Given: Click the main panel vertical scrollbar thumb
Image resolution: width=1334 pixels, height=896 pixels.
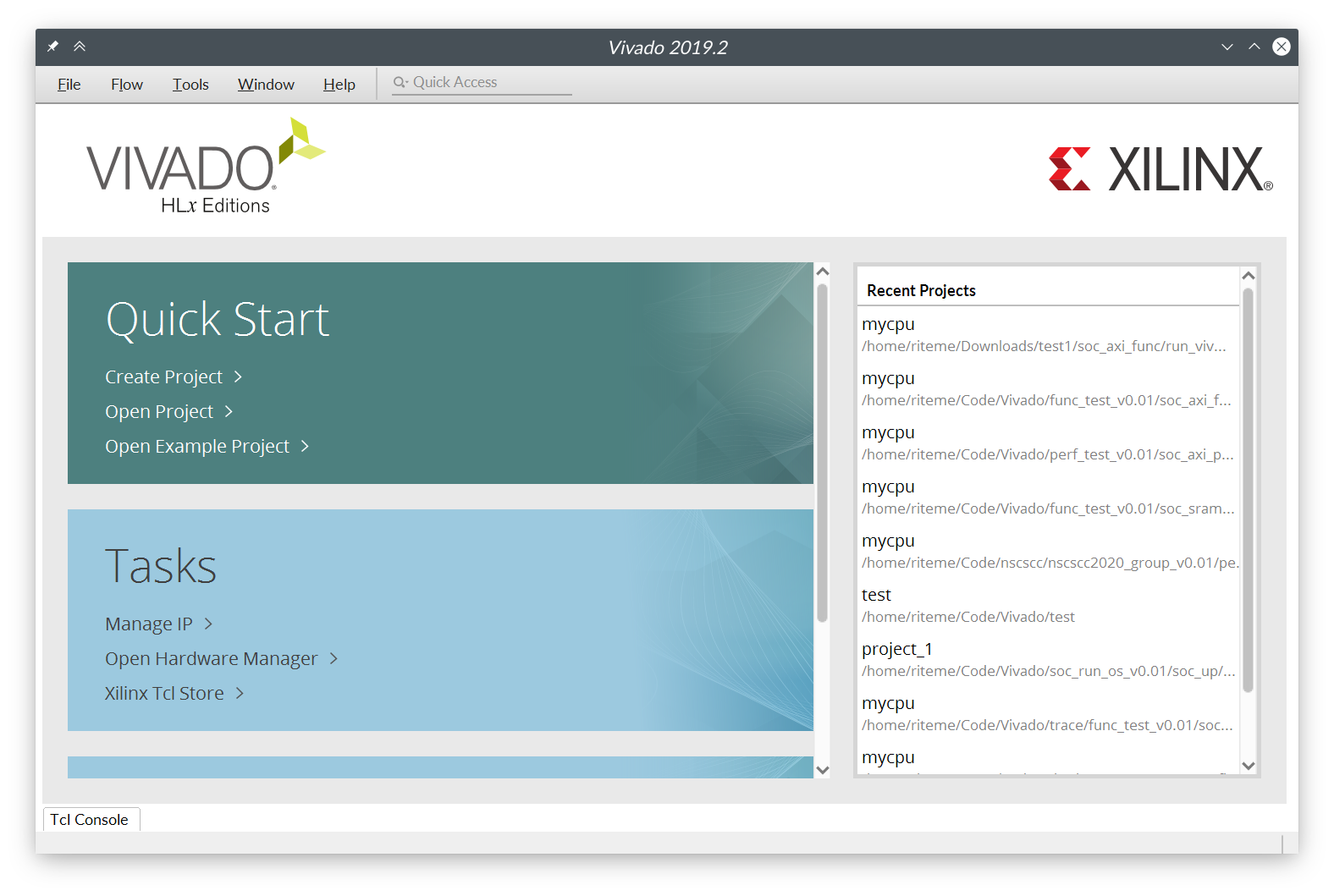Looking at the screenshot, I should [x=822, y=453].
